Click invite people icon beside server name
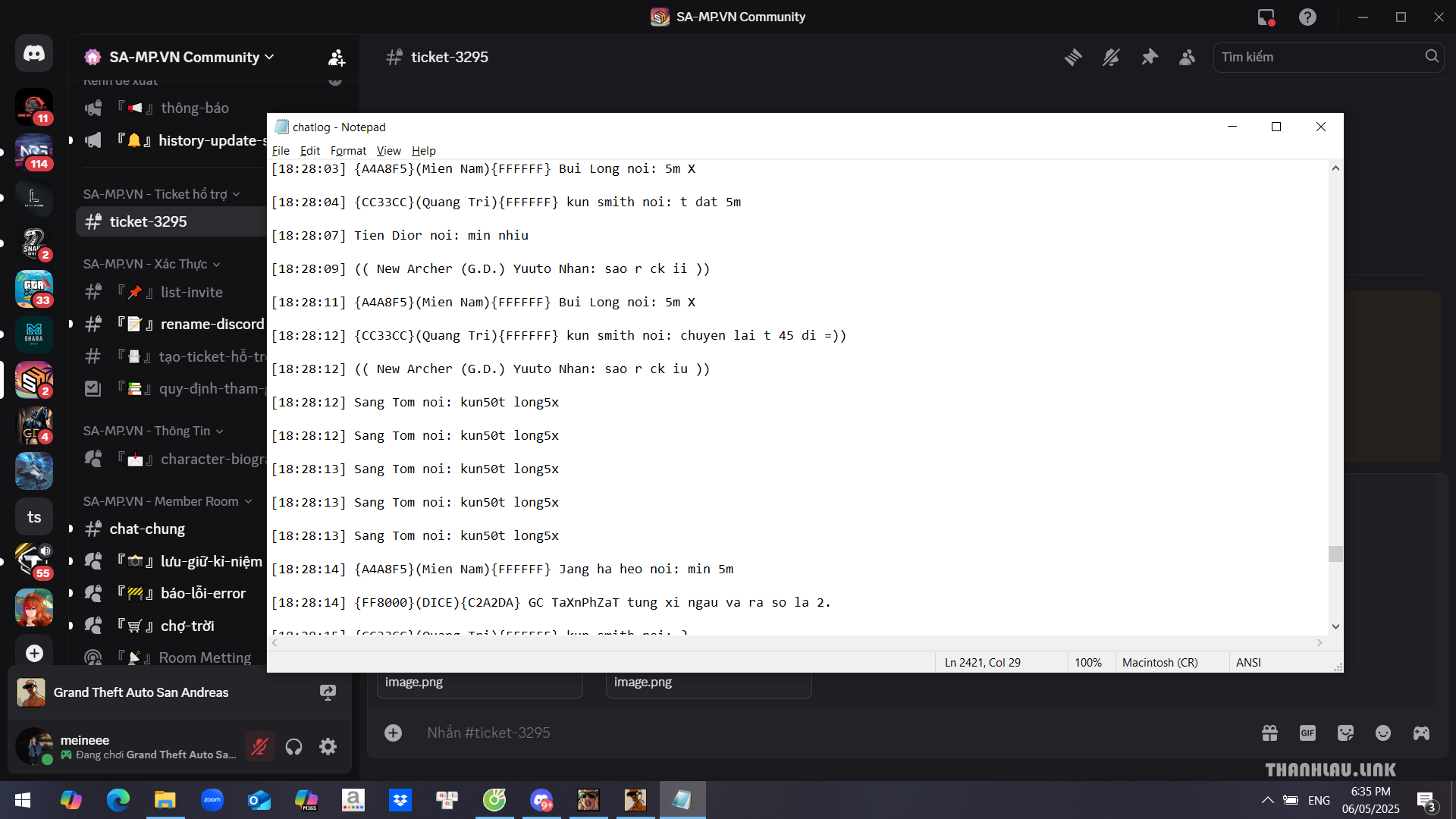Screen dimensions: 1456x819 click(337, 58)
